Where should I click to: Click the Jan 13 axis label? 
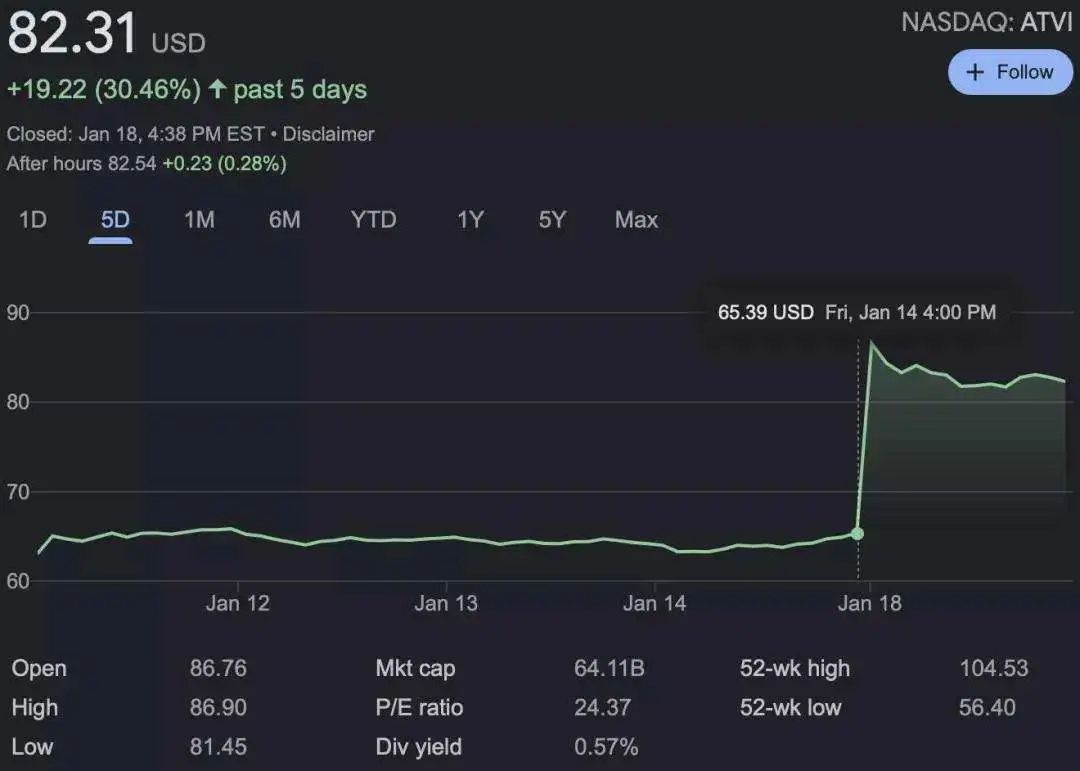tap(446, 604)
